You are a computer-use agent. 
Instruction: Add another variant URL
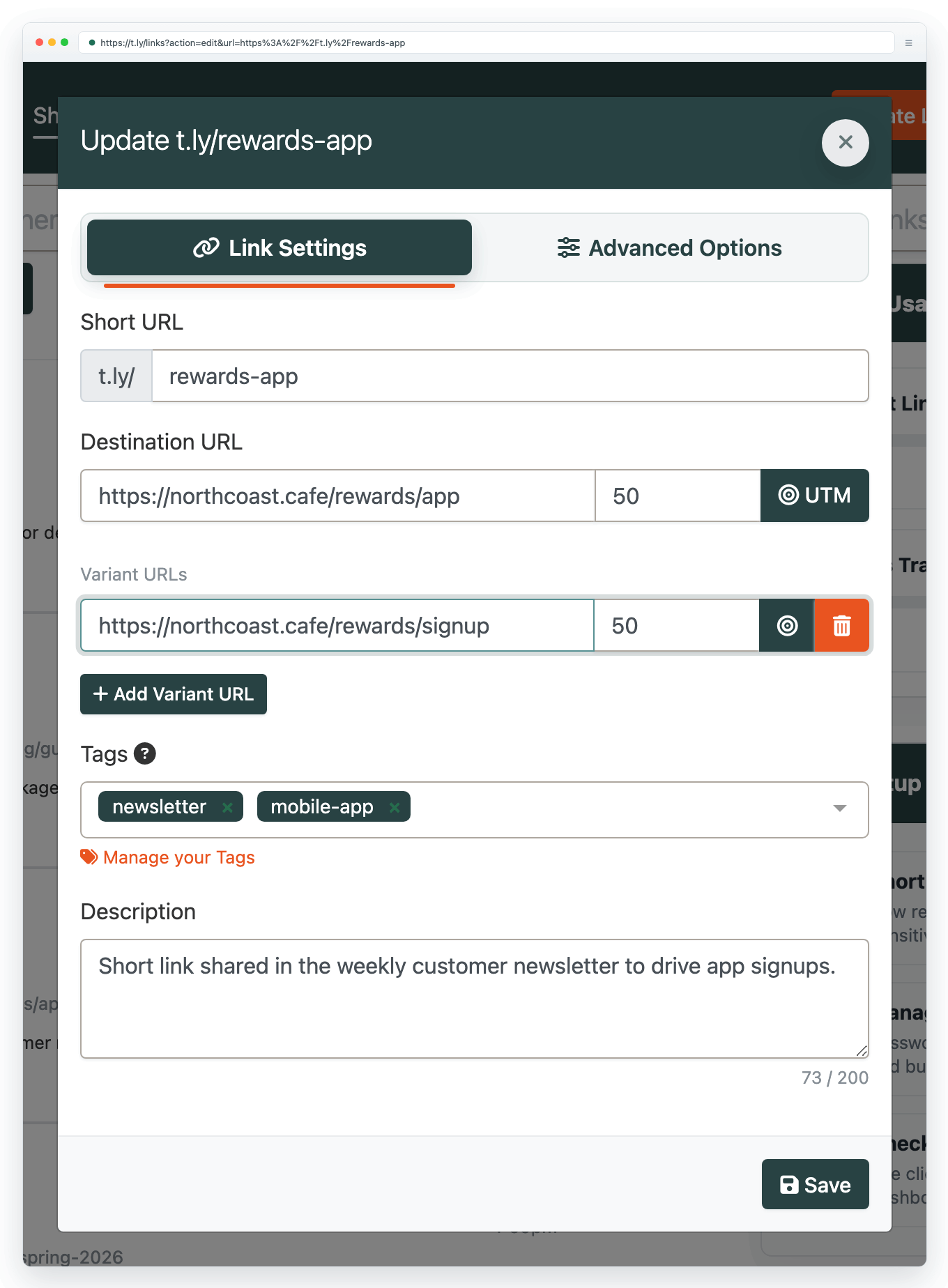pos(174,694)
